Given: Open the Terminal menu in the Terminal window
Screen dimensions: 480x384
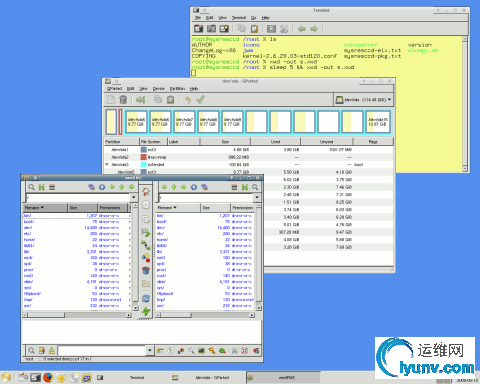Looking at the screenshot, I should 239,17.
